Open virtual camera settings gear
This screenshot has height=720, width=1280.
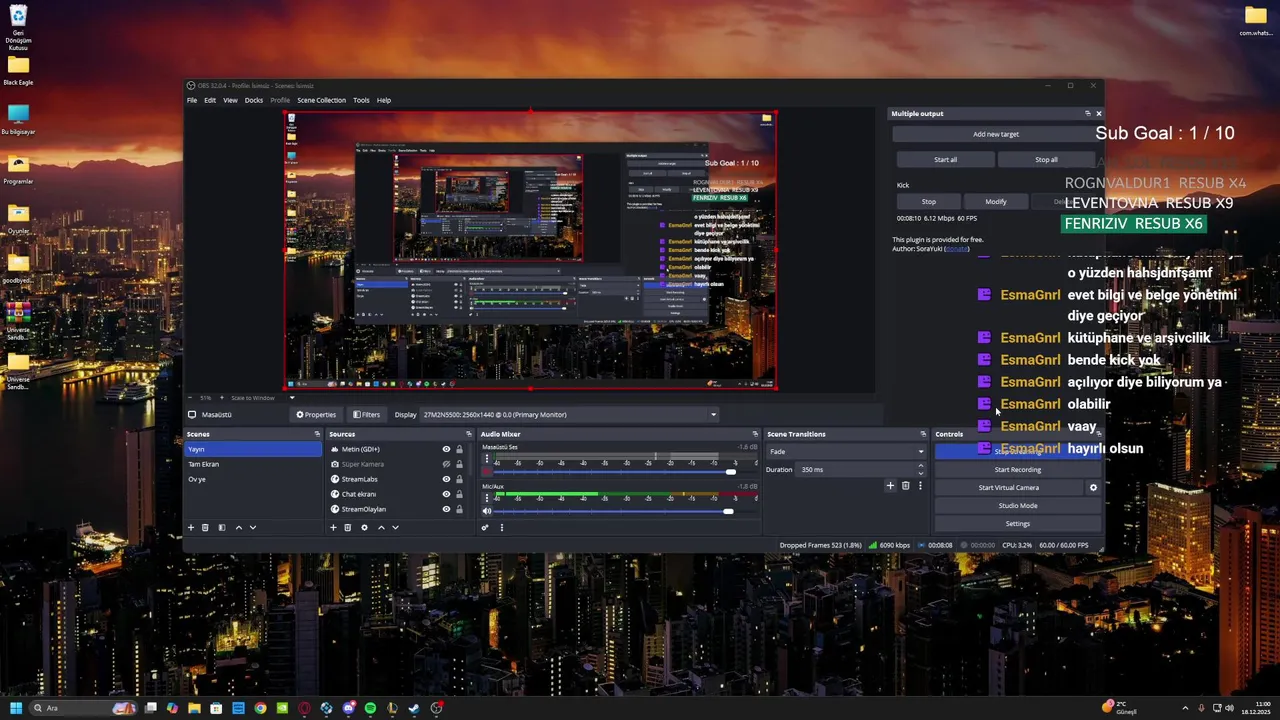(x=1093, y=488)
